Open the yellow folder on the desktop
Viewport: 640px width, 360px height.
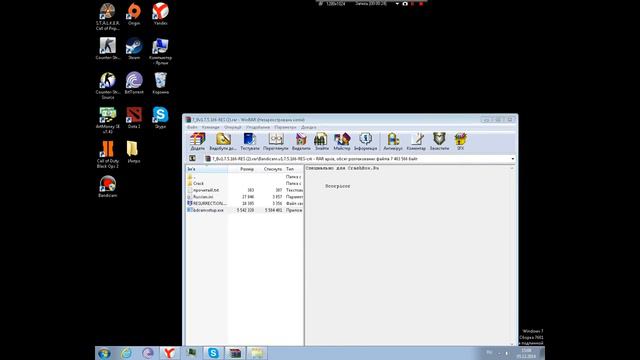[x=134, y=152]
